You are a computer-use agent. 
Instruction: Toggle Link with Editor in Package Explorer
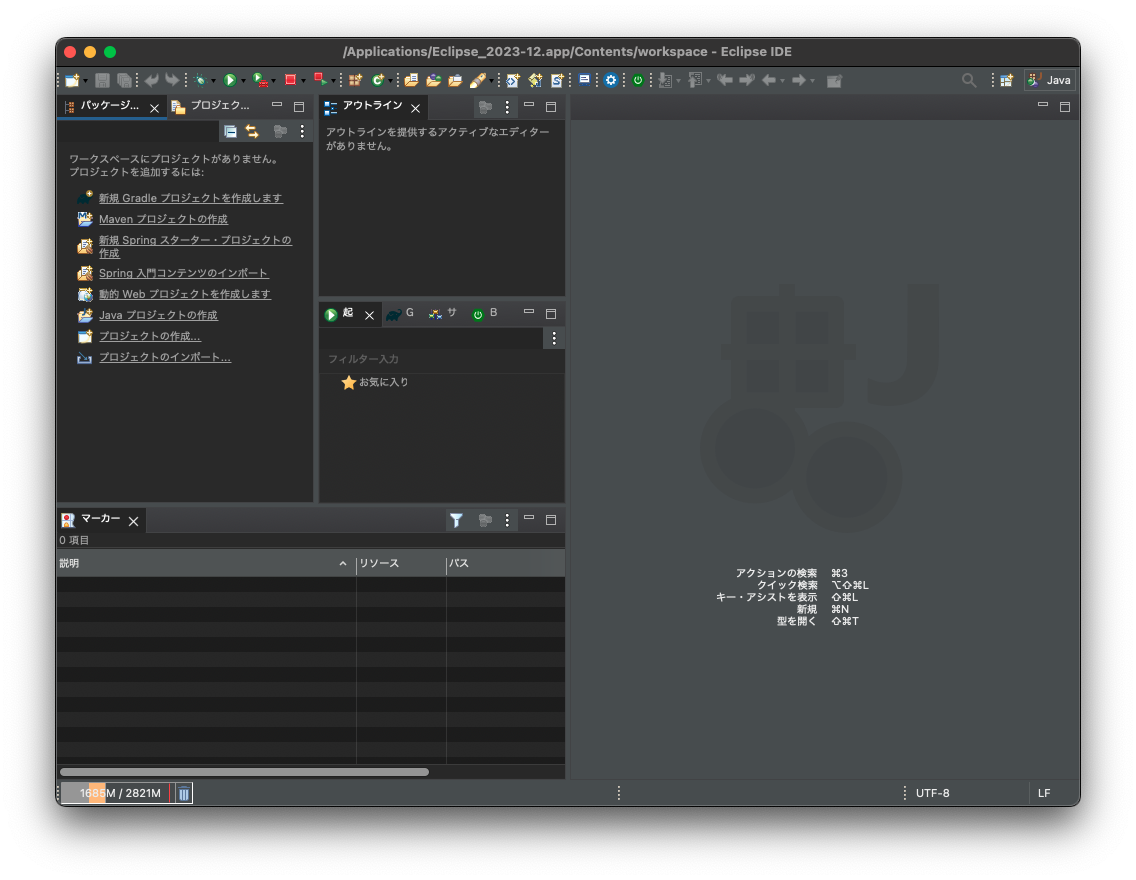point(251,131)
